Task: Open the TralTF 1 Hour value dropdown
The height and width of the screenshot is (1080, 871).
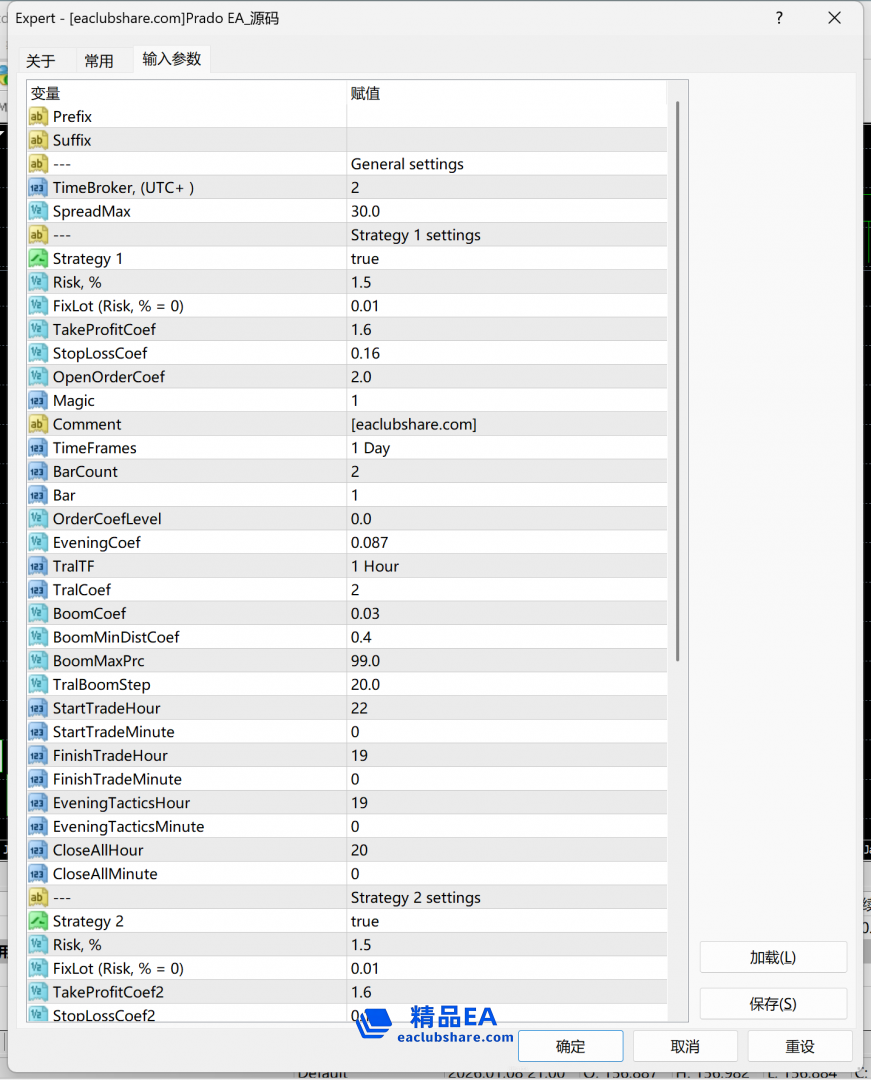Action: (x=505, y=566)
